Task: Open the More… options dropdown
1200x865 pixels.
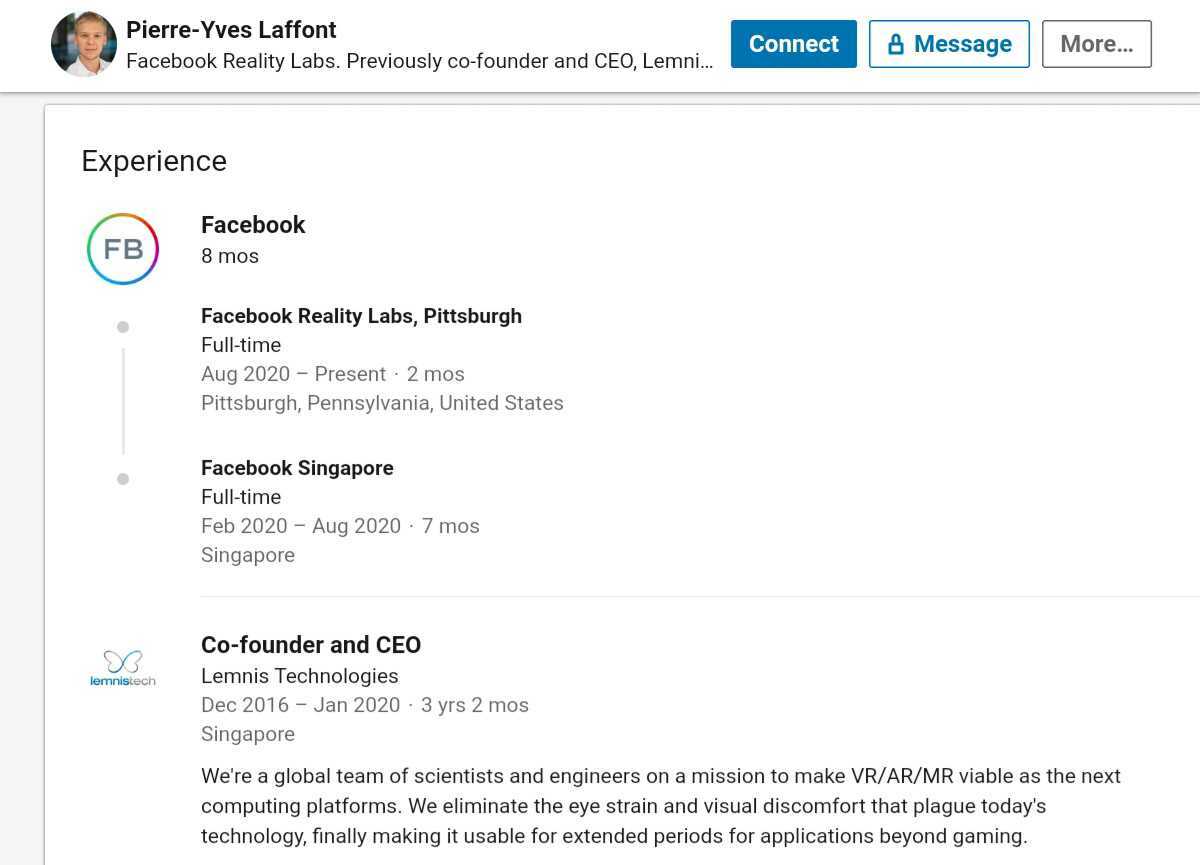Action: click(1096, 44)
